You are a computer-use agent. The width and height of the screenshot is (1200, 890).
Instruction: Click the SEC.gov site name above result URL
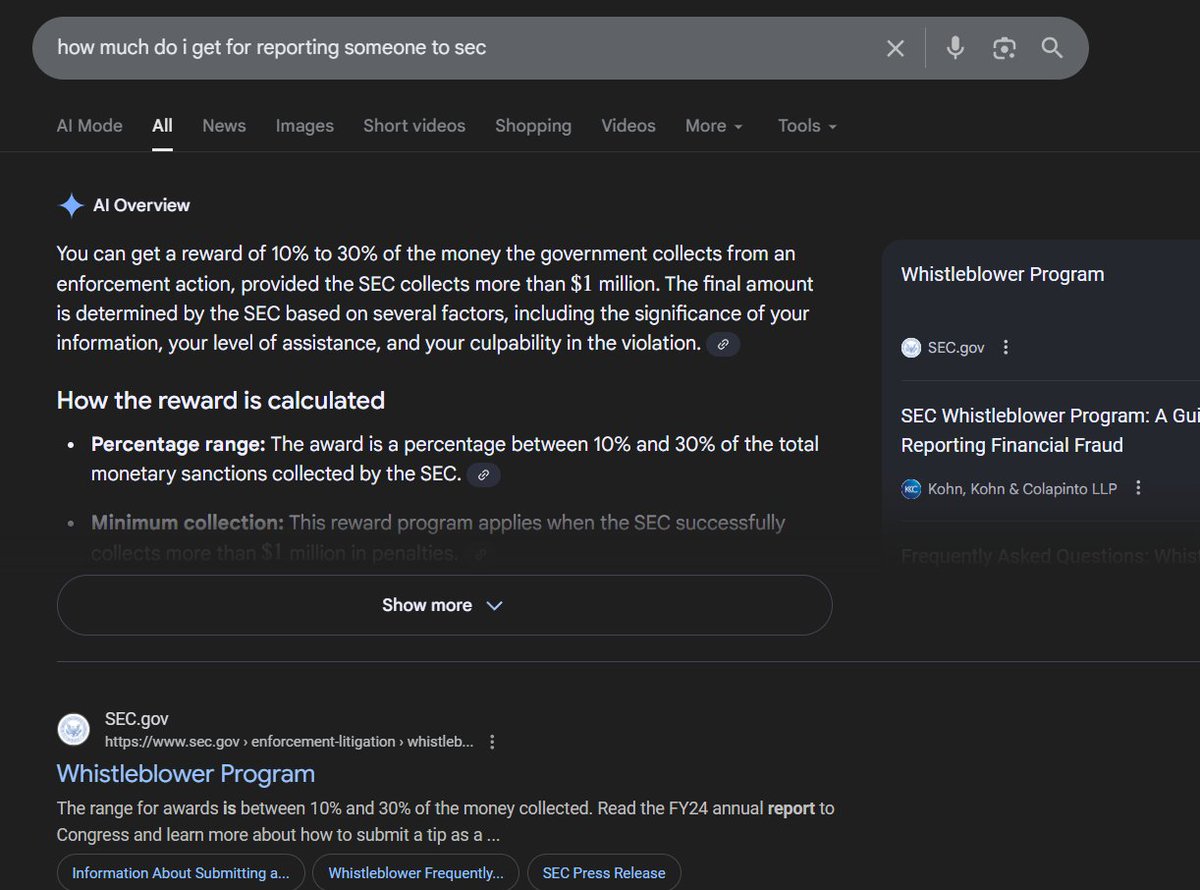[137, 719]
